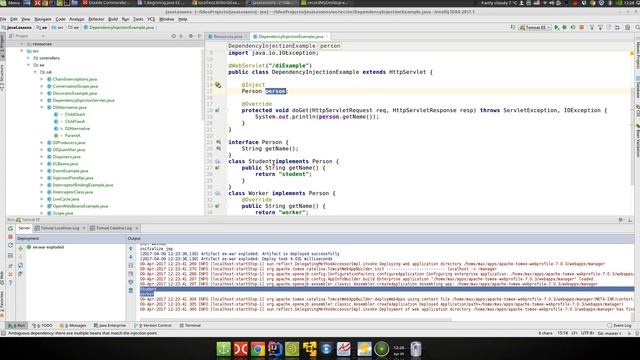Open Project panel settings gear icon
This screenshot has width=640, height=360.
click(x=191, y=36)
